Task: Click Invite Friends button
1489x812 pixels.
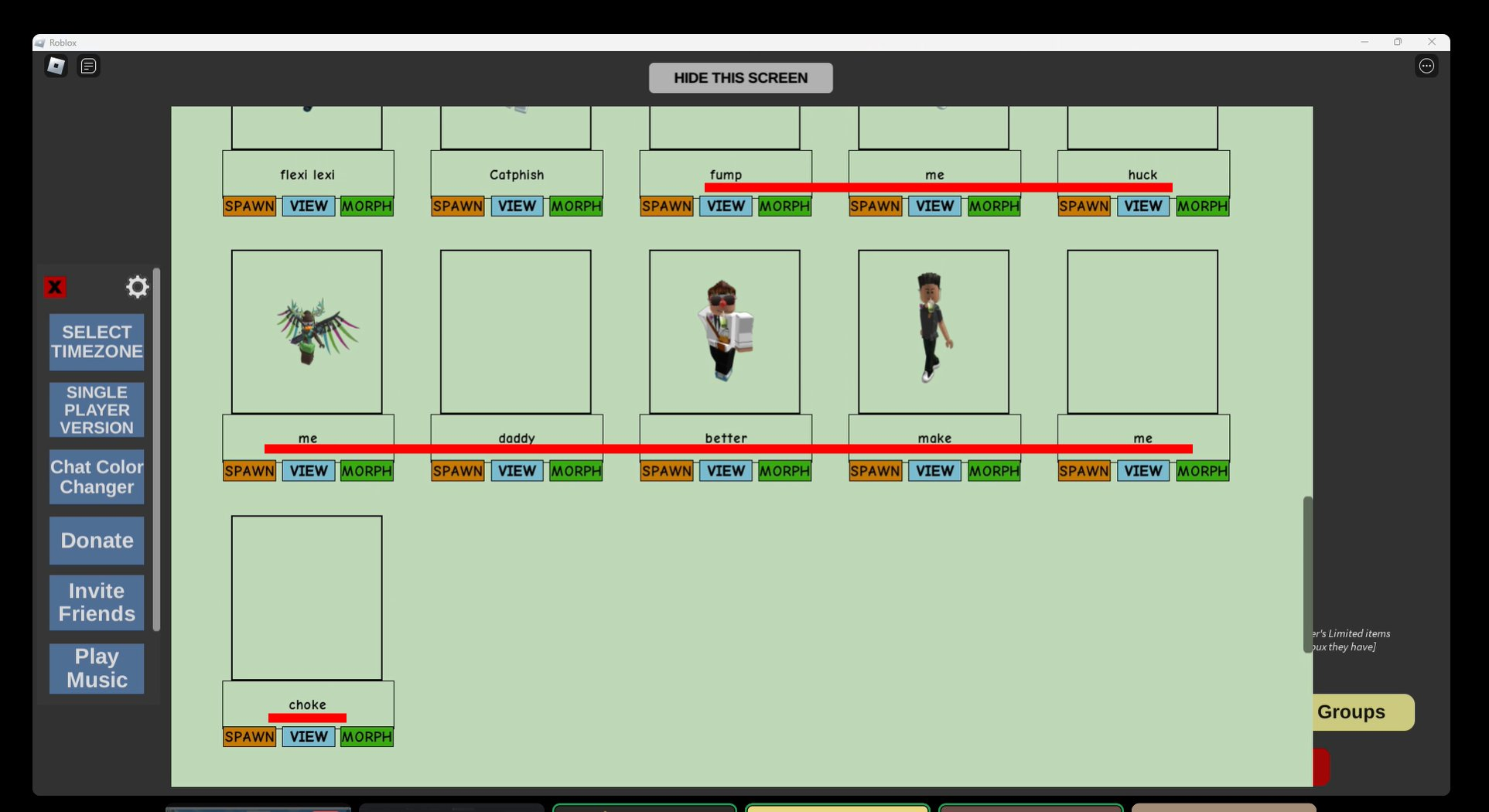Action: click(97, 602)
